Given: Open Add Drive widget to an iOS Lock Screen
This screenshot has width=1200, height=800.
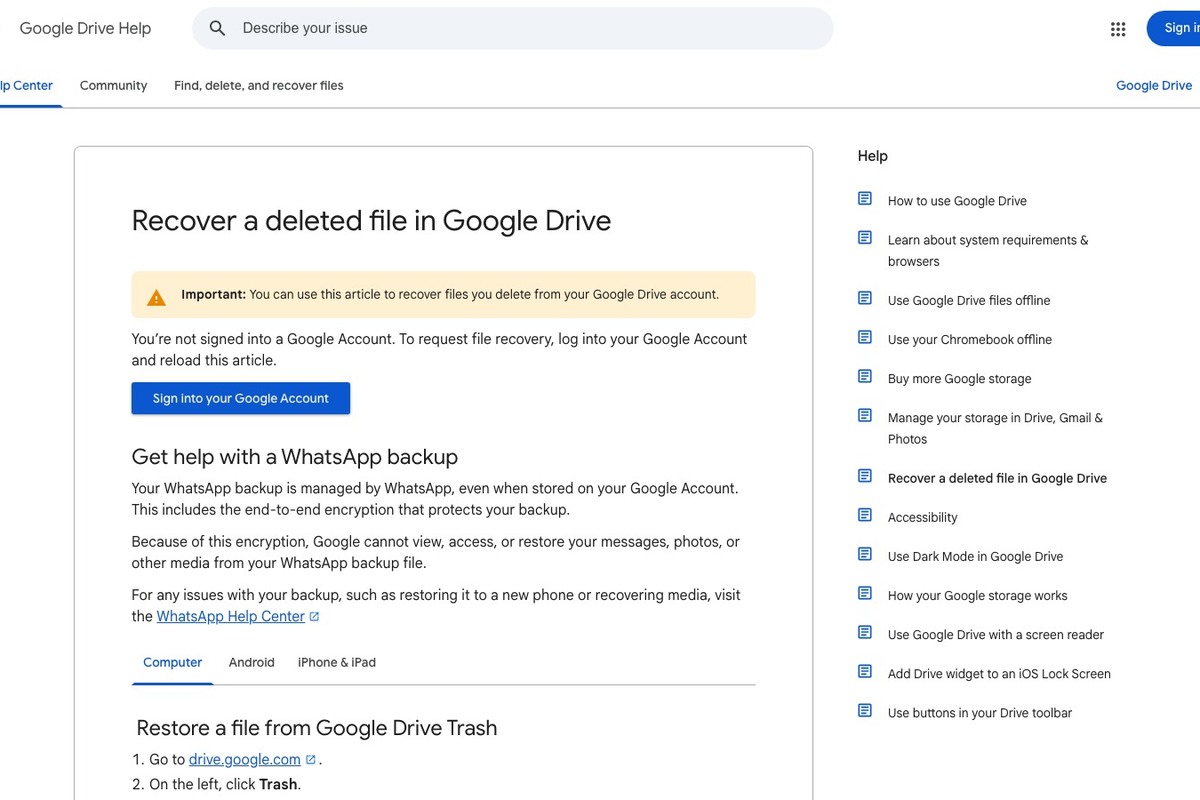Looking at the screenshot, I should (999, 673).
